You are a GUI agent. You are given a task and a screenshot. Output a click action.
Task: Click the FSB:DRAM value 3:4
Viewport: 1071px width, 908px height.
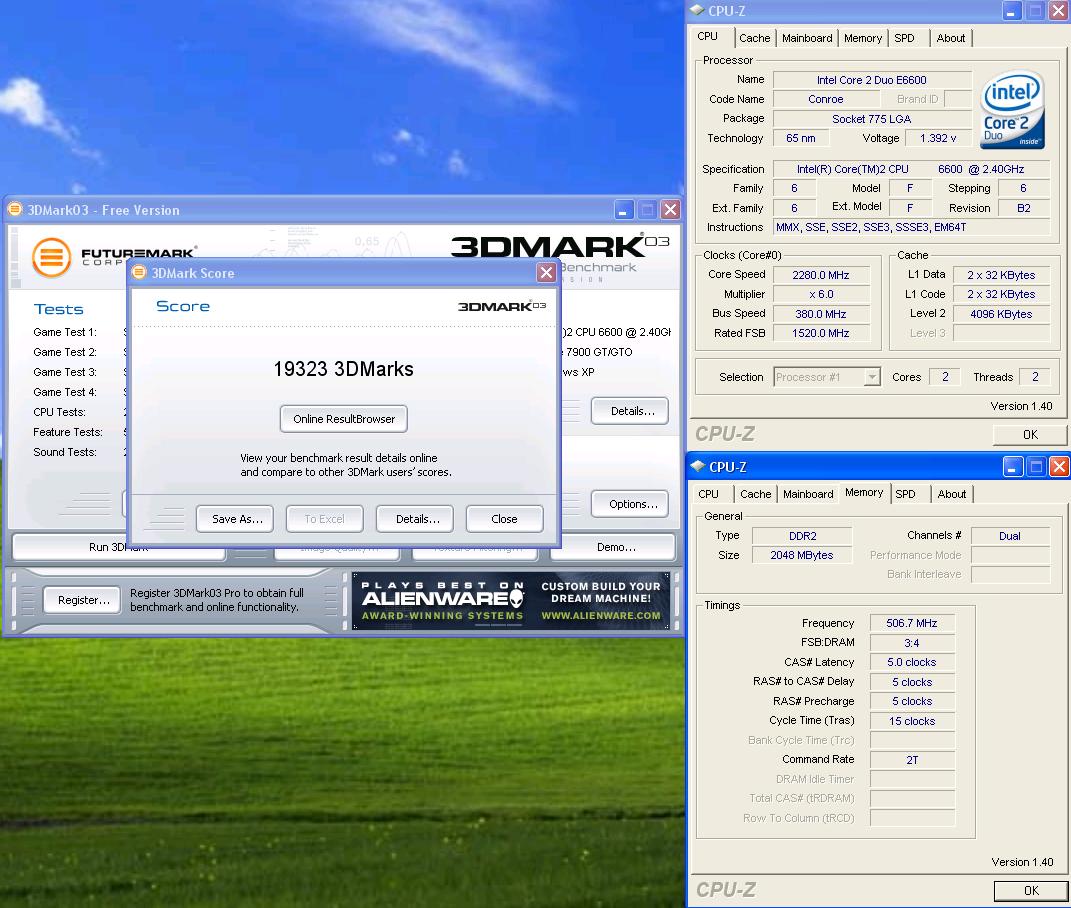tap(912, 643)
